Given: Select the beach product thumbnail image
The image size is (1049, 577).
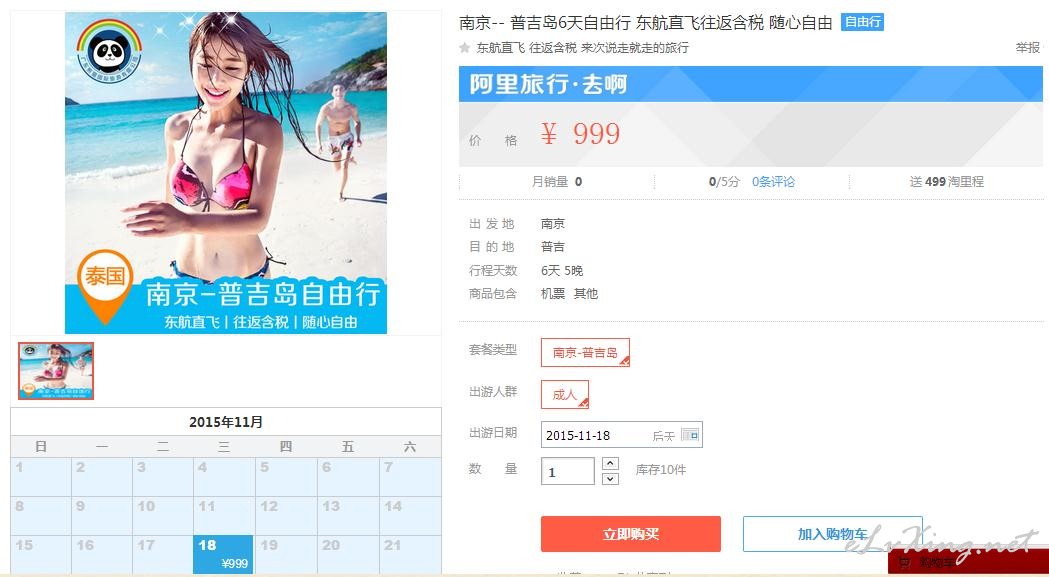Looking at the screenshot, I should [x=56, y=371].
